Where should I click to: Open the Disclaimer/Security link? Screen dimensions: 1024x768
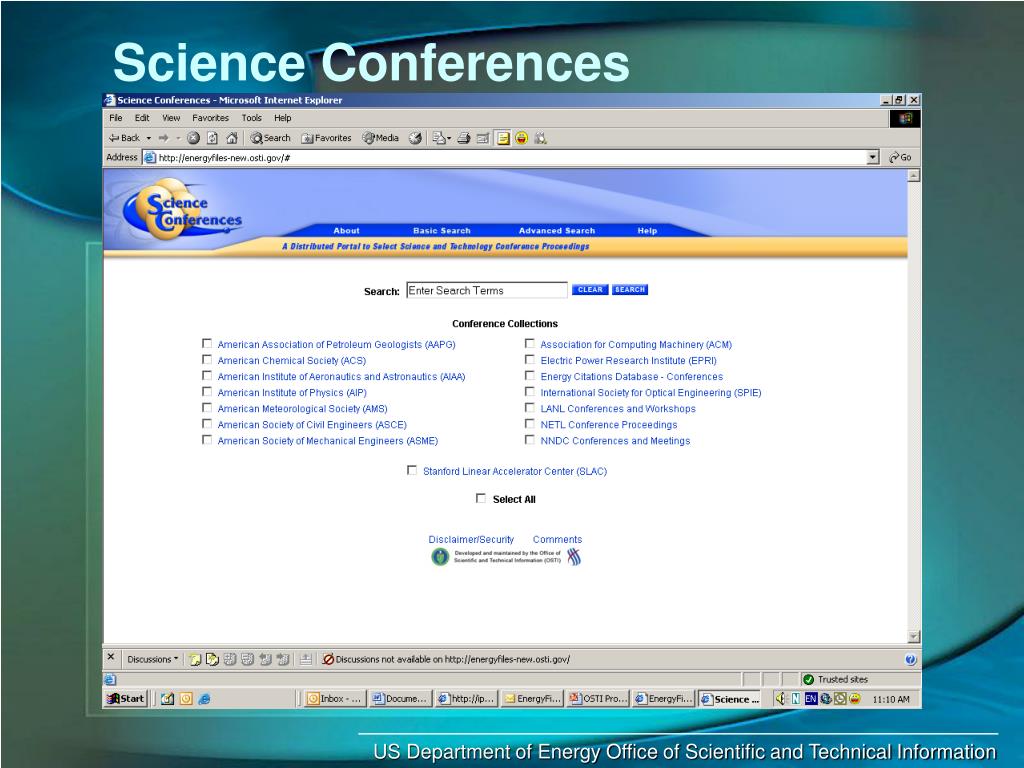point(471,539)
